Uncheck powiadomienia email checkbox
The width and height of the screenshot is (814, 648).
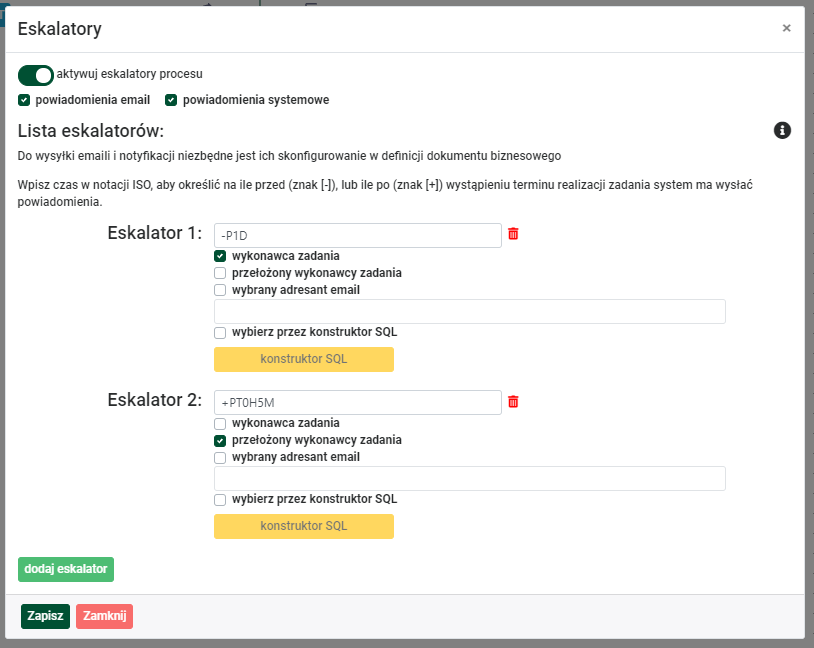(x=24, y=100)
